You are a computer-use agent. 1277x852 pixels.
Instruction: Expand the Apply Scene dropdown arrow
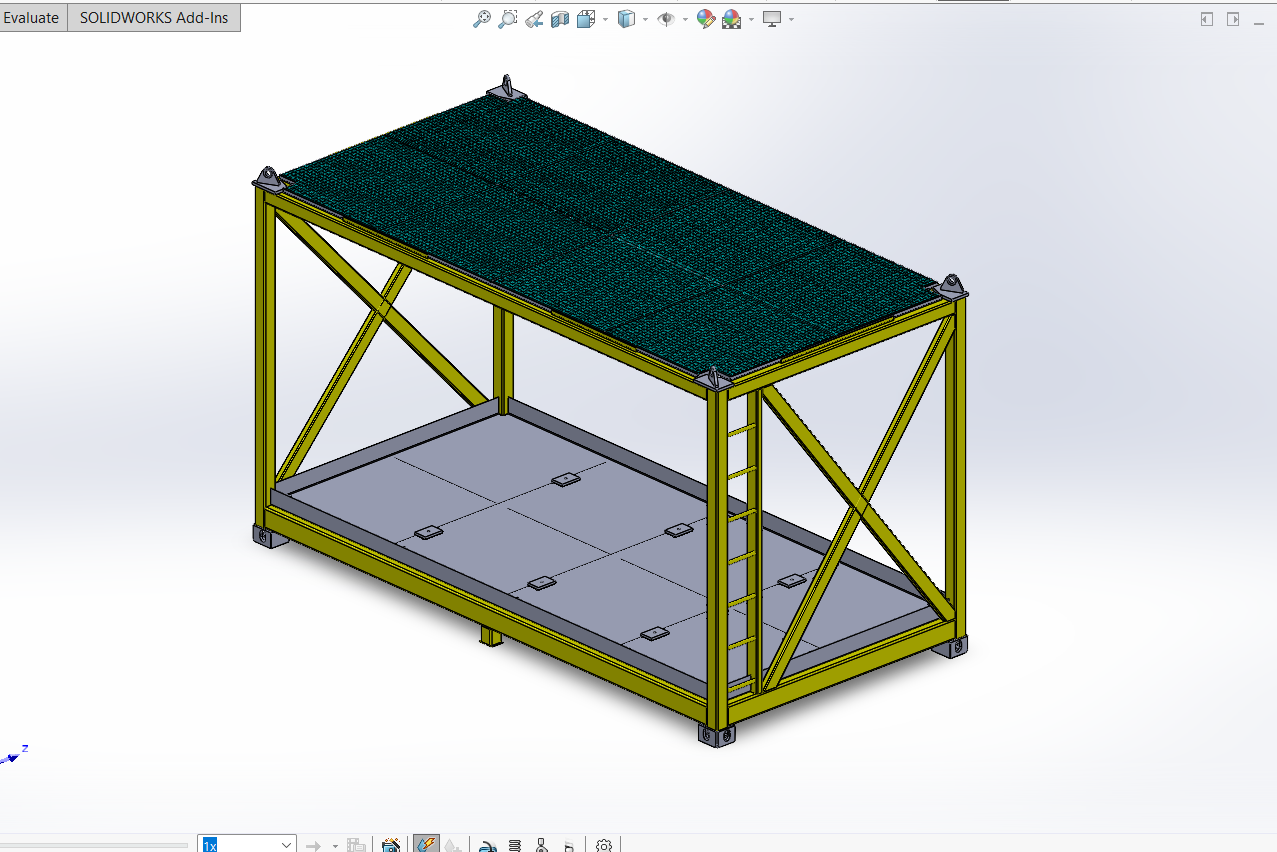tap(751, 19)
